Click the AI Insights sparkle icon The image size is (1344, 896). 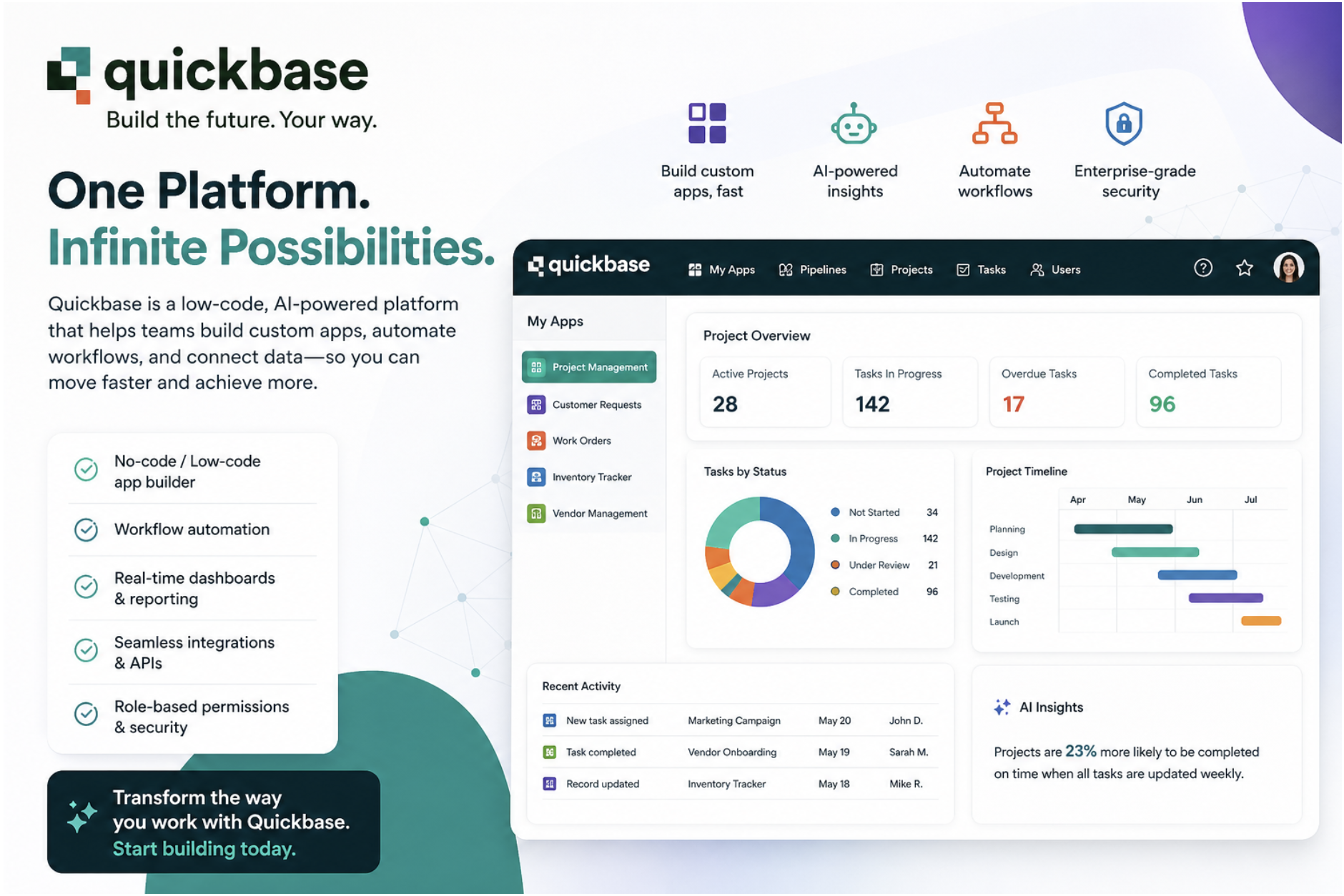1002,707
